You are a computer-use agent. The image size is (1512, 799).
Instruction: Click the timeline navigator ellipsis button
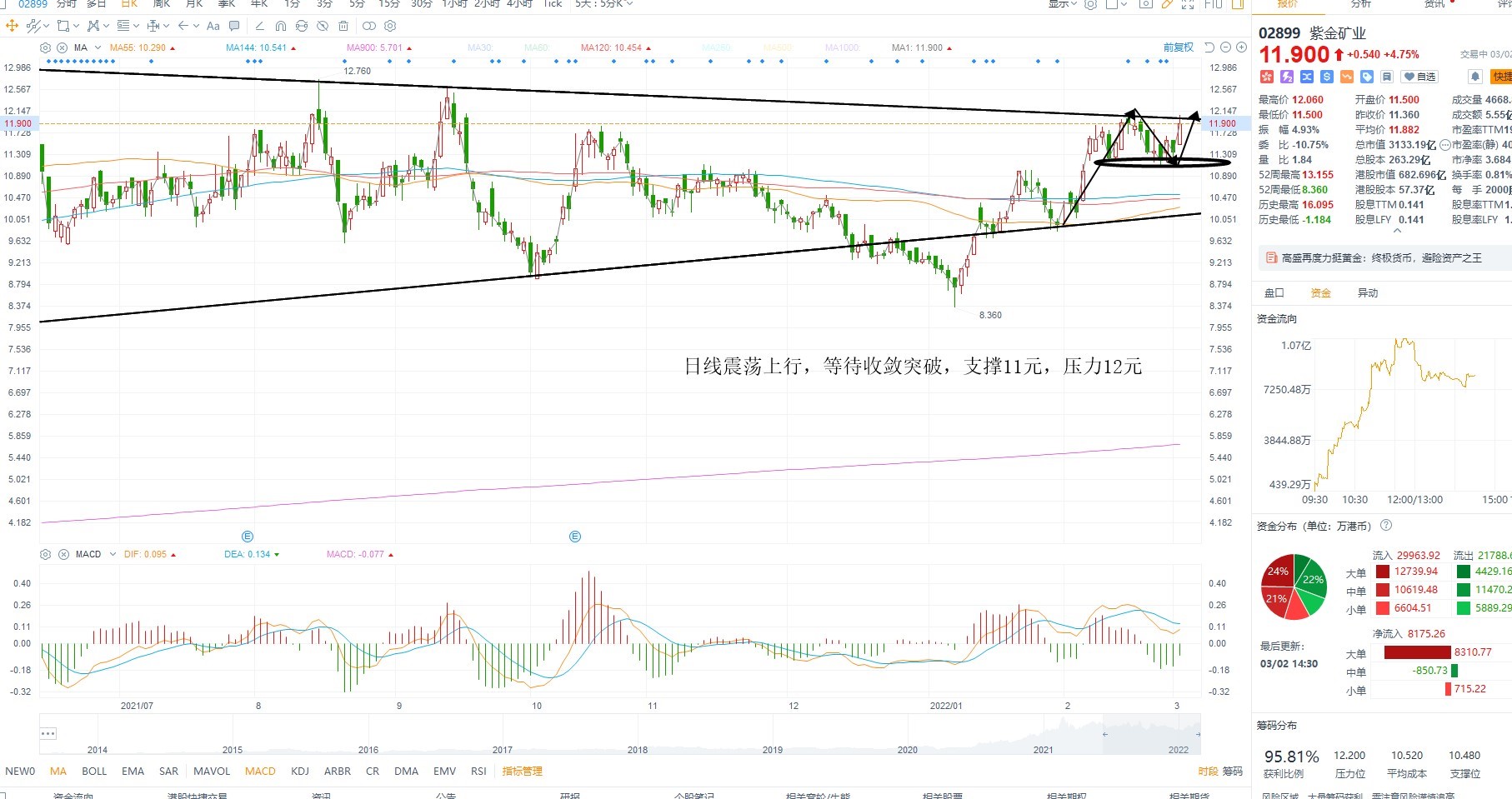coord(48,734)
